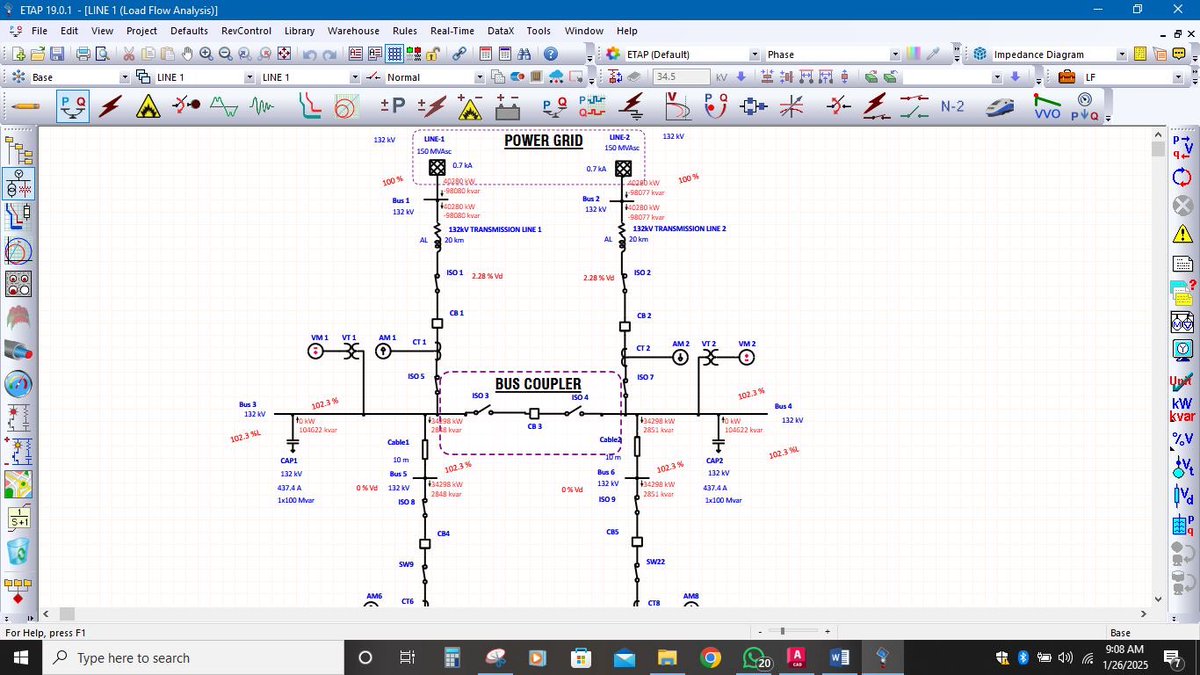Screen dimensions: 1200x675
Task: Open the Load Flow Display Options icon
Action: pyautogui.click(x=1182, y=350)
